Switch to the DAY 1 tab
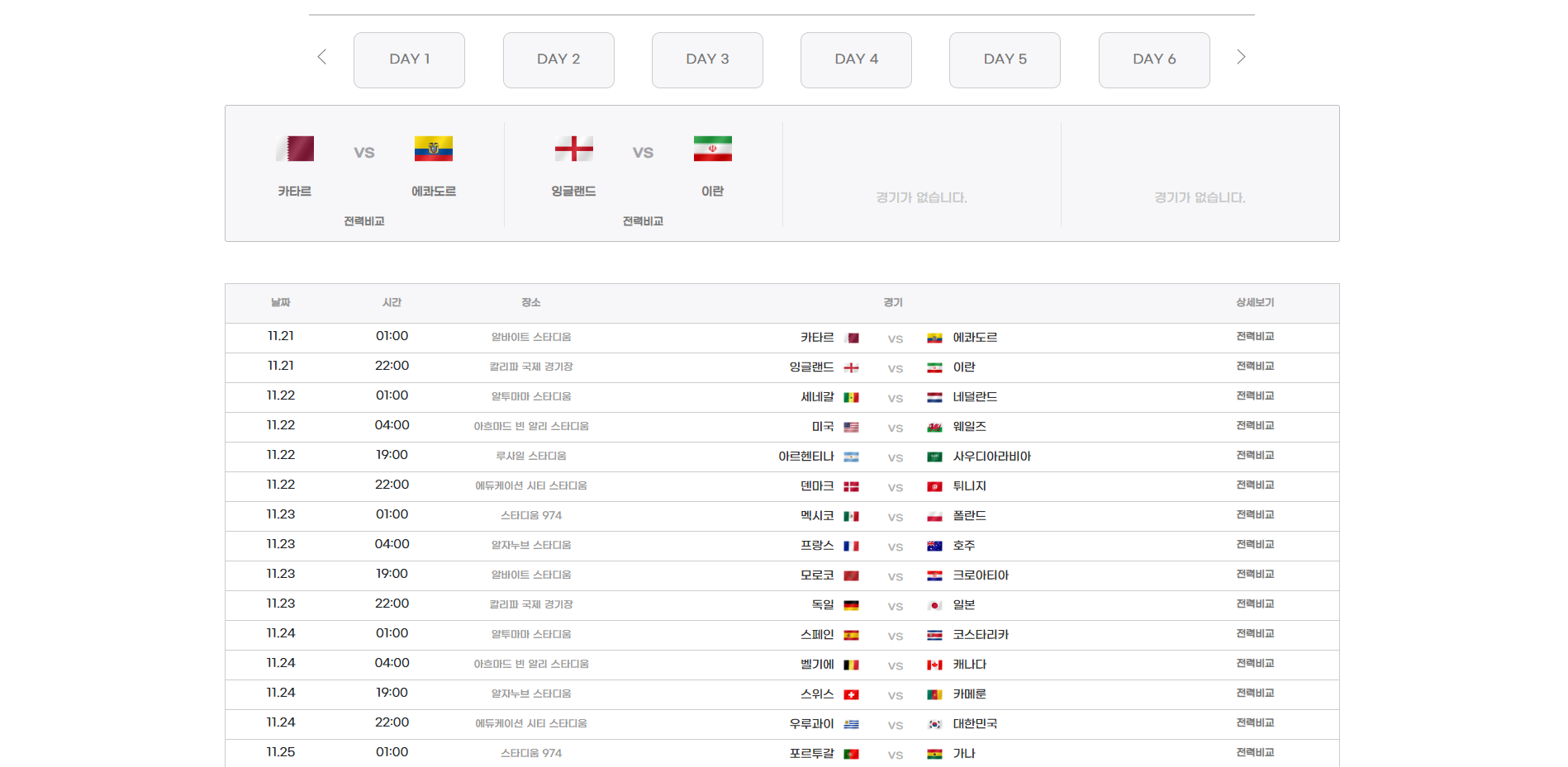Viewport: 1568px width, 767px height. [409, 60]
